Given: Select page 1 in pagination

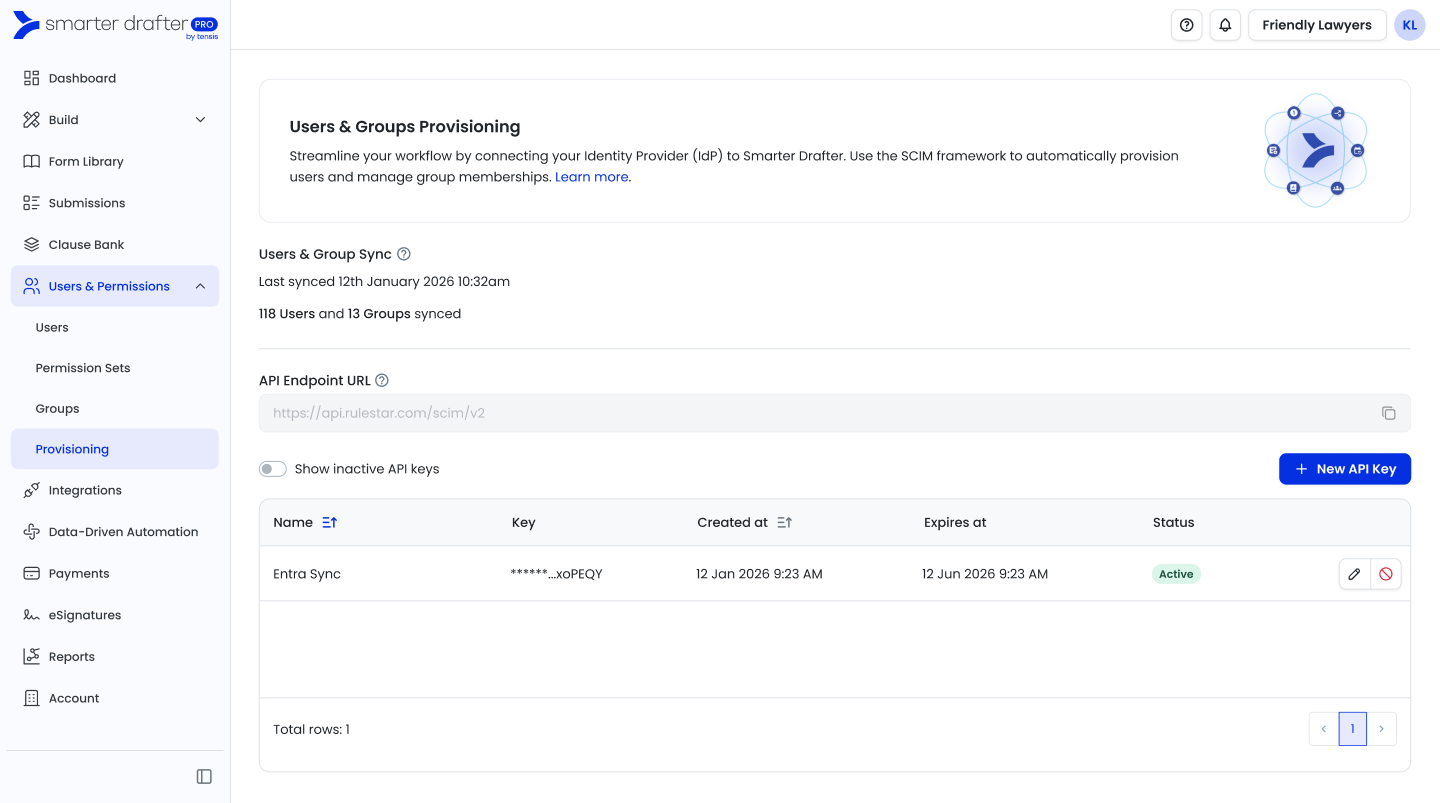Looking at the screenshot, I should point(1352,729).
